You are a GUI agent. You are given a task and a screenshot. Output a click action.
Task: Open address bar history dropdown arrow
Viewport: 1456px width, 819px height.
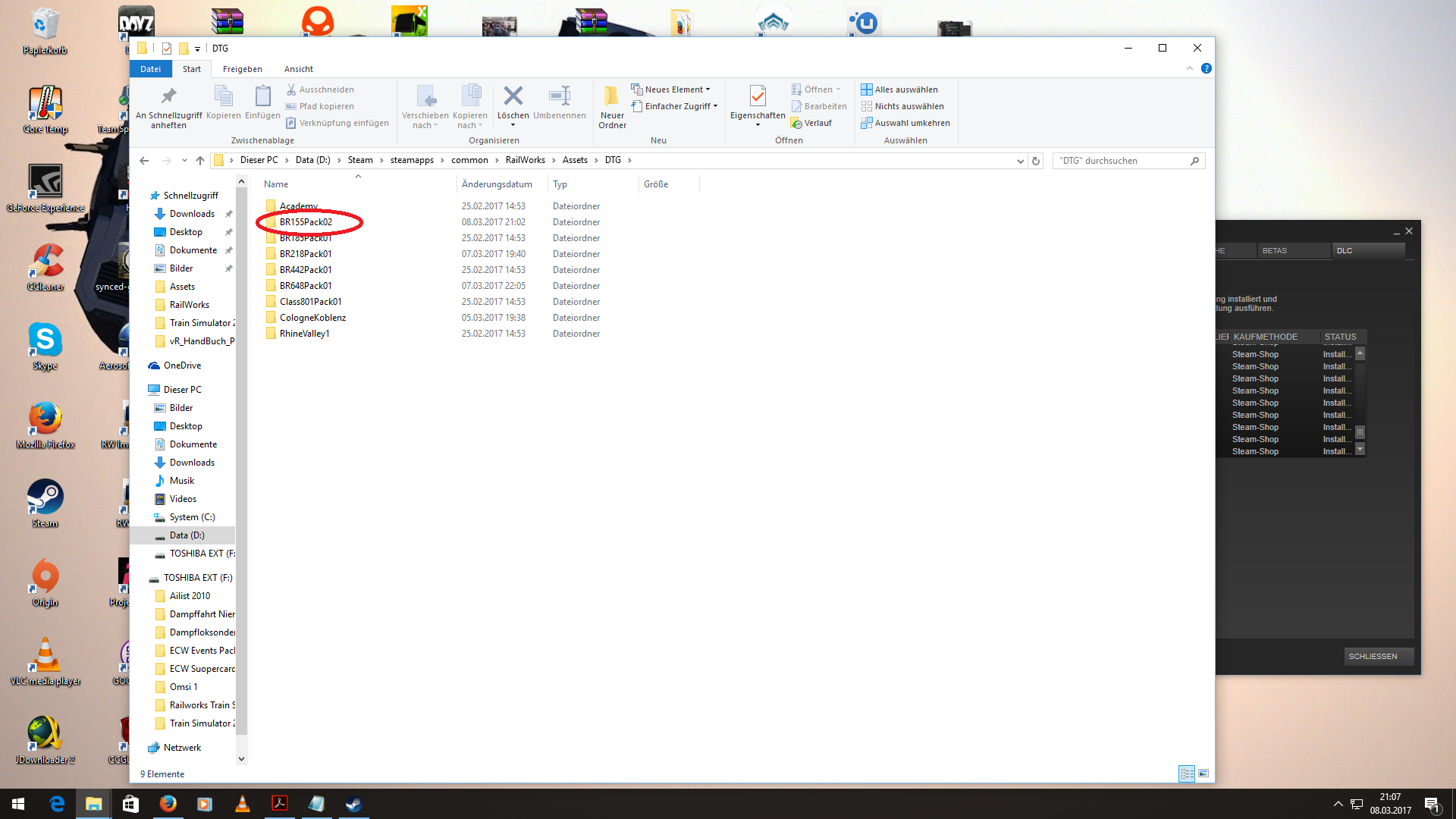[1020, 161]
